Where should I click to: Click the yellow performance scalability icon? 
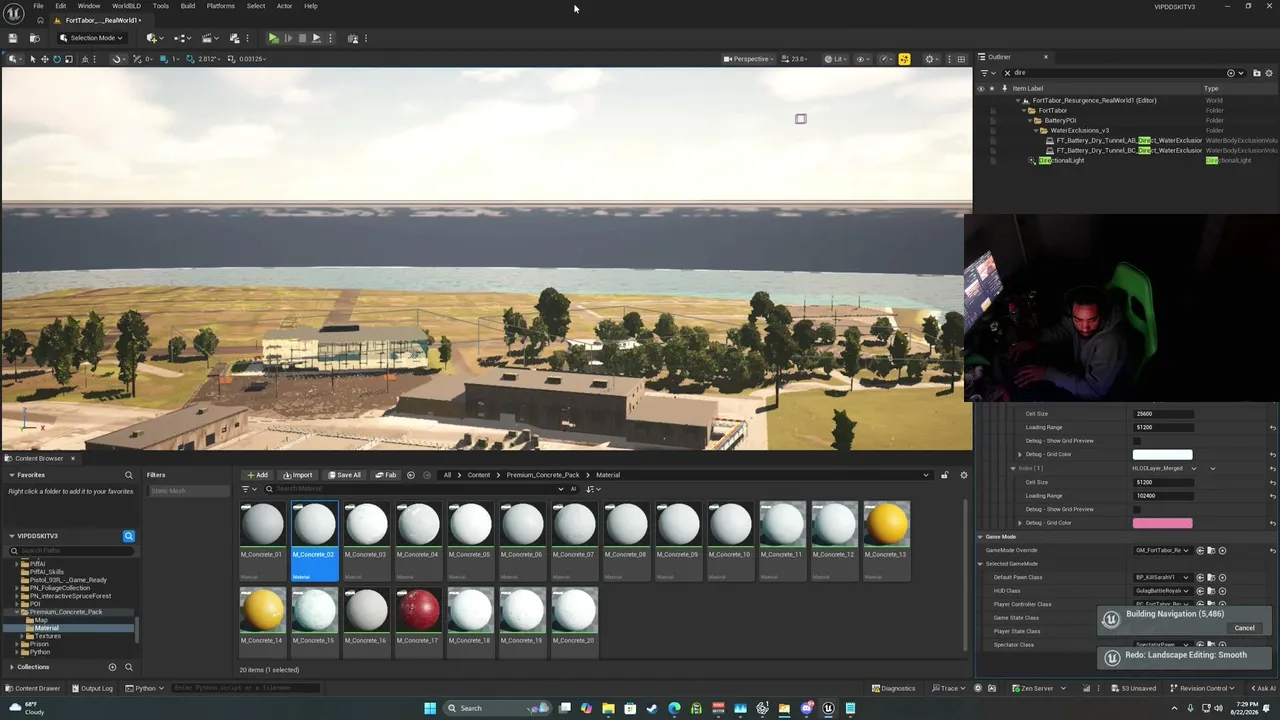pyautogui.click(x=904, y=59)
